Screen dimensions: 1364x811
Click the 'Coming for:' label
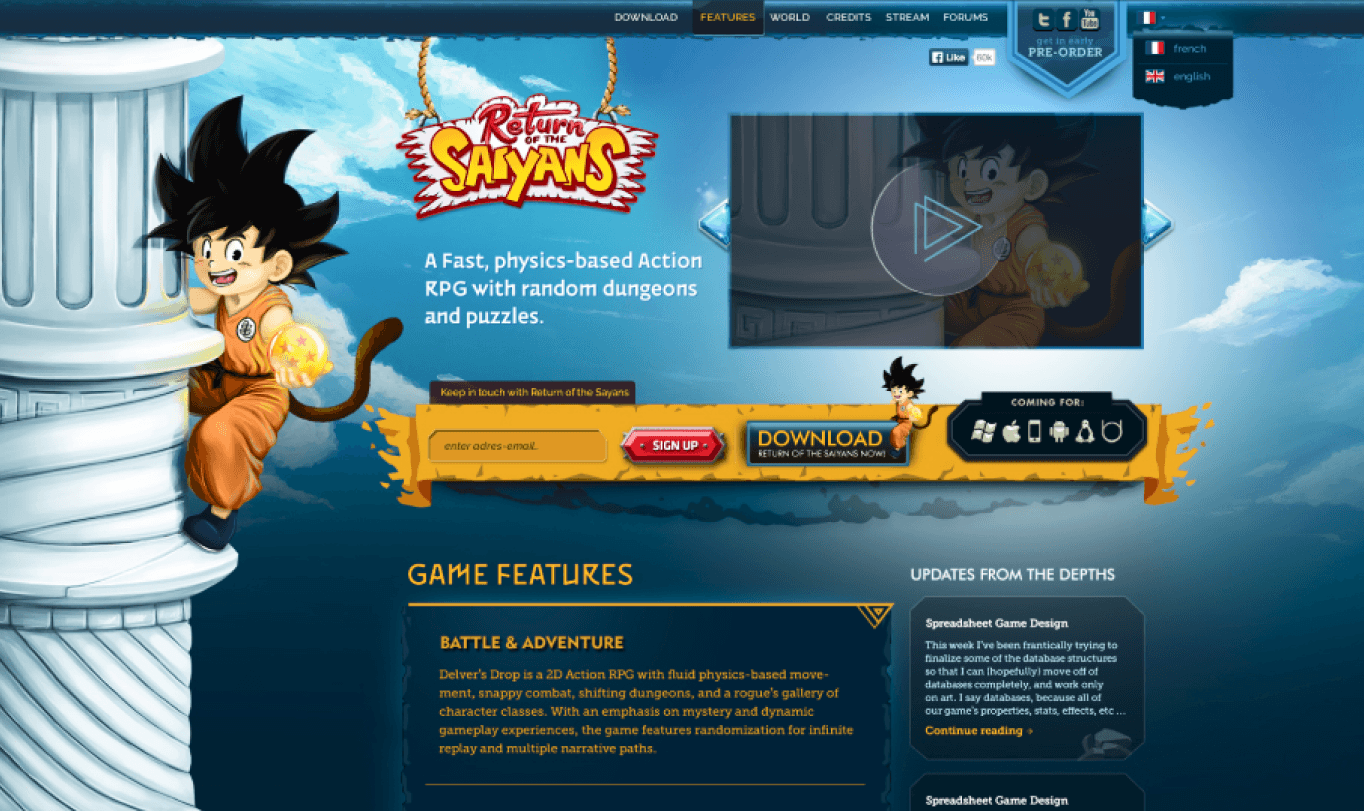tap(1047, 402)
